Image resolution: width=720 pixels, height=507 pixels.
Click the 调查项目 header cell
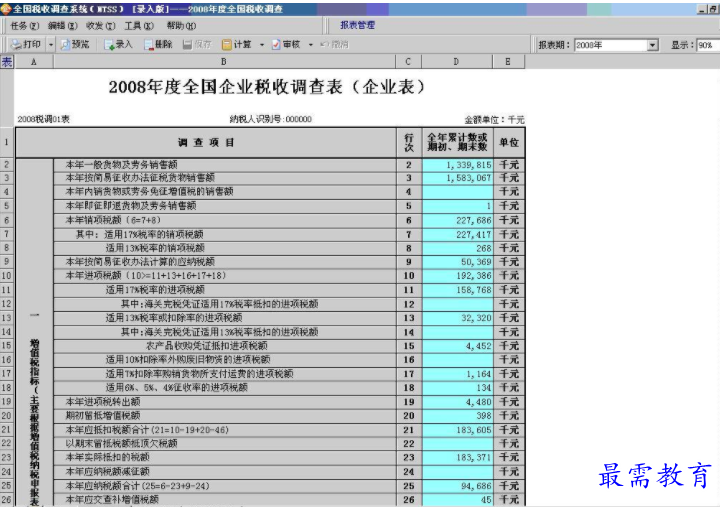[x=206, y=143]
